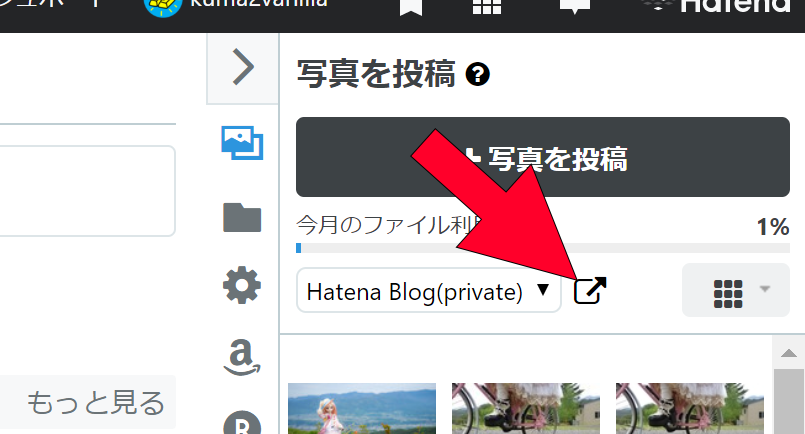This screenshot has width=805, height=434.
Task: Open the grid view mode dropdown
Action: (x=736, y=290)
